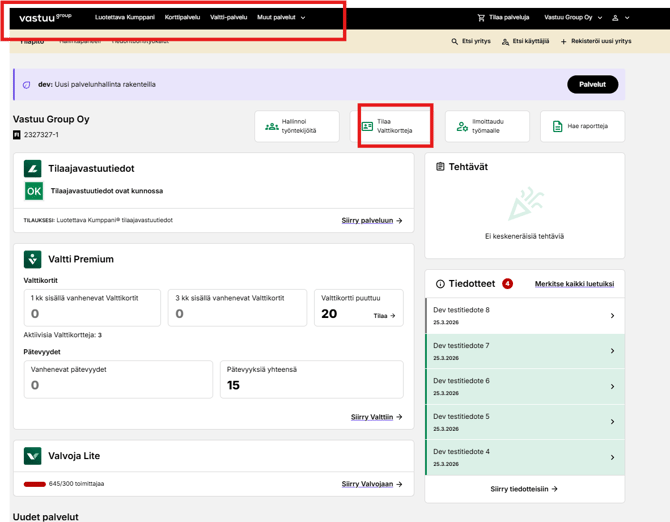The width and height of the screenshot is (670, 522).
Task: Click the magnifier icon next to Etsi yritys
Action: pos(455,41)
